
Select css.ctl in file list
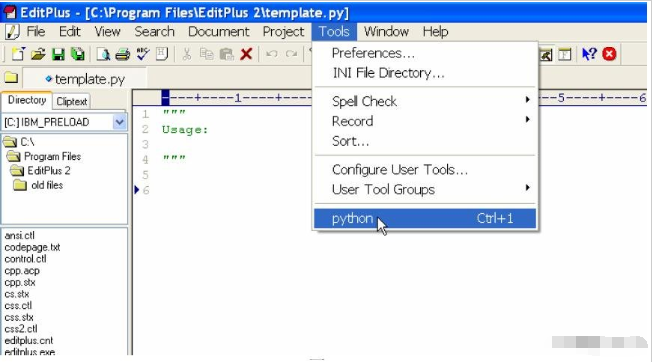(x=18, y=305)
